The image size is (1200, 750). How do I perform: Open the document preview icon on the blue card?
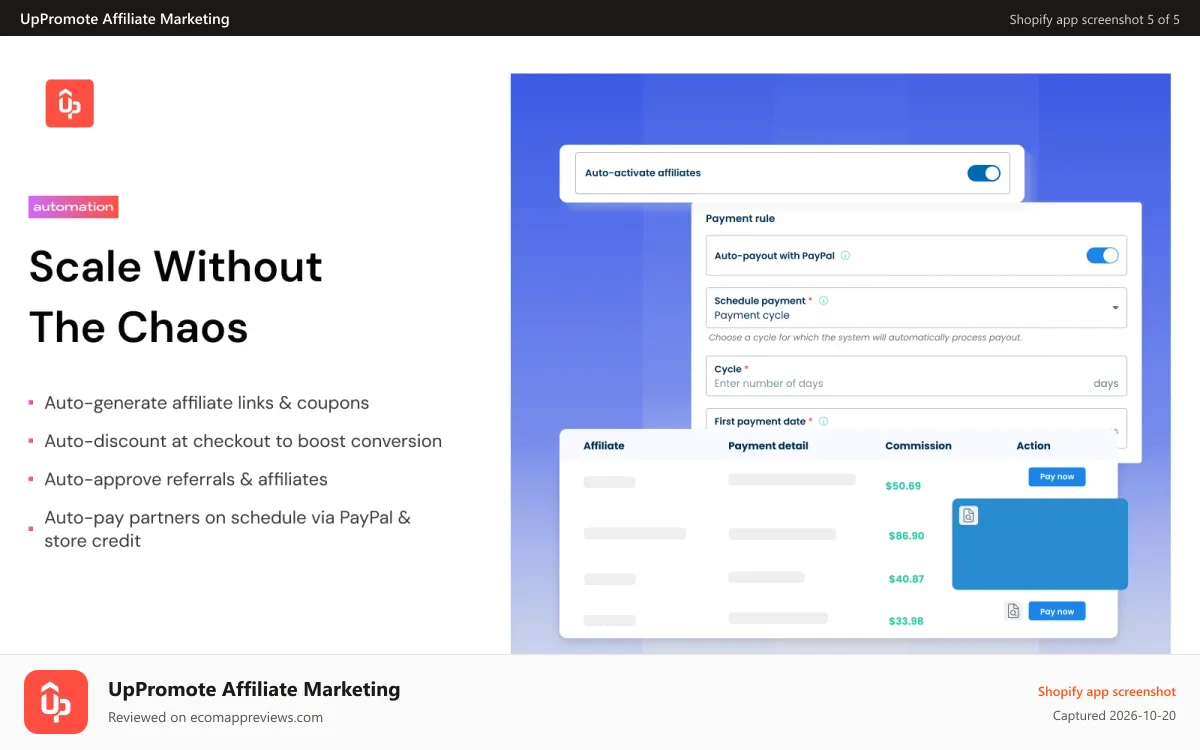click(968, 516)
